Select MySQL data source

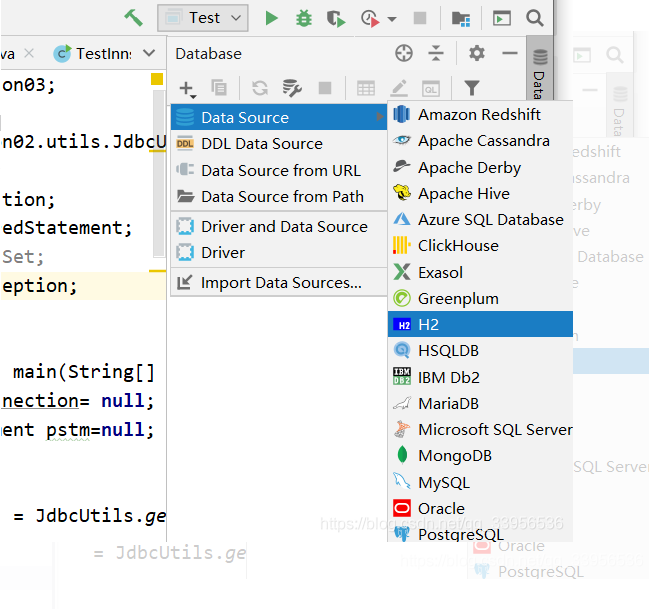click(443, 482)
